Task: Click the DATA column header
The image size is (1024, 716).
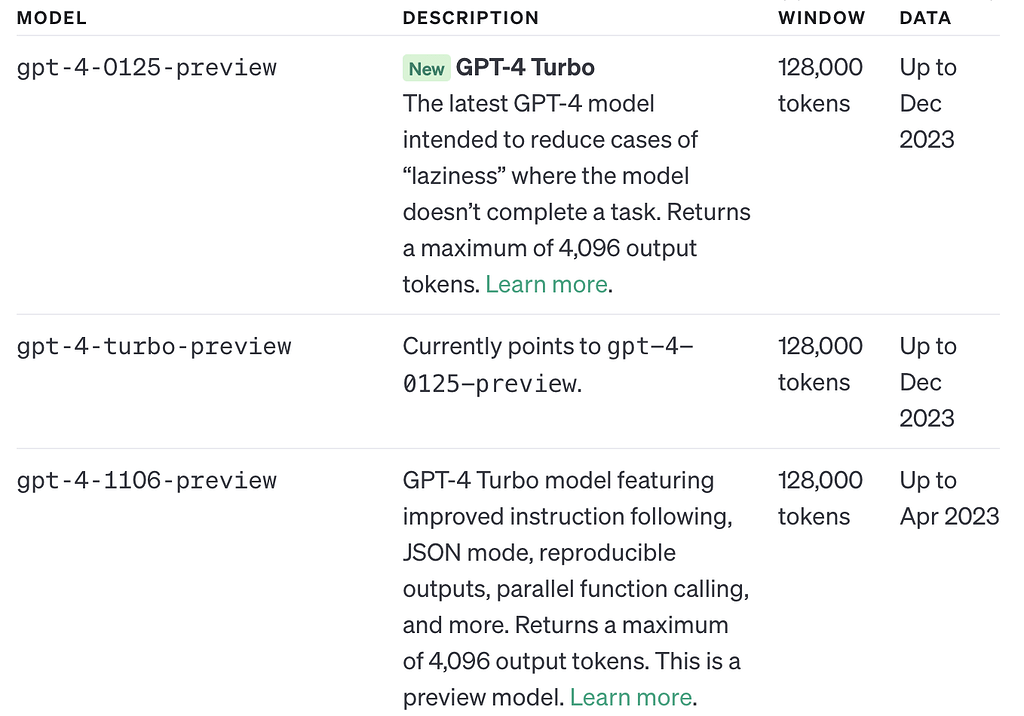Action: point(925,18)
